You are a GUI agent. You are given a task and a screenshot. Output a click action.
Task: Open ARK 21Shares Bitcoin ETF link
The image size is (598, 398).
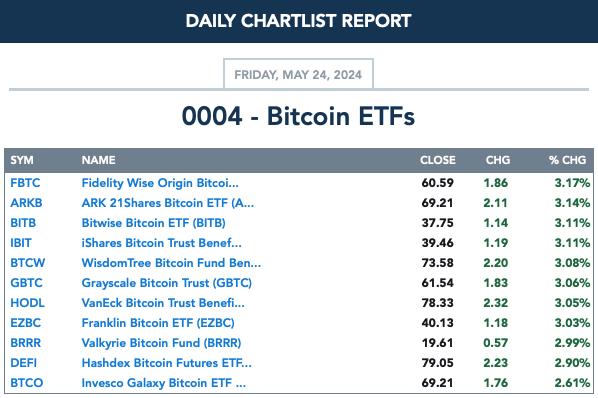168,203
